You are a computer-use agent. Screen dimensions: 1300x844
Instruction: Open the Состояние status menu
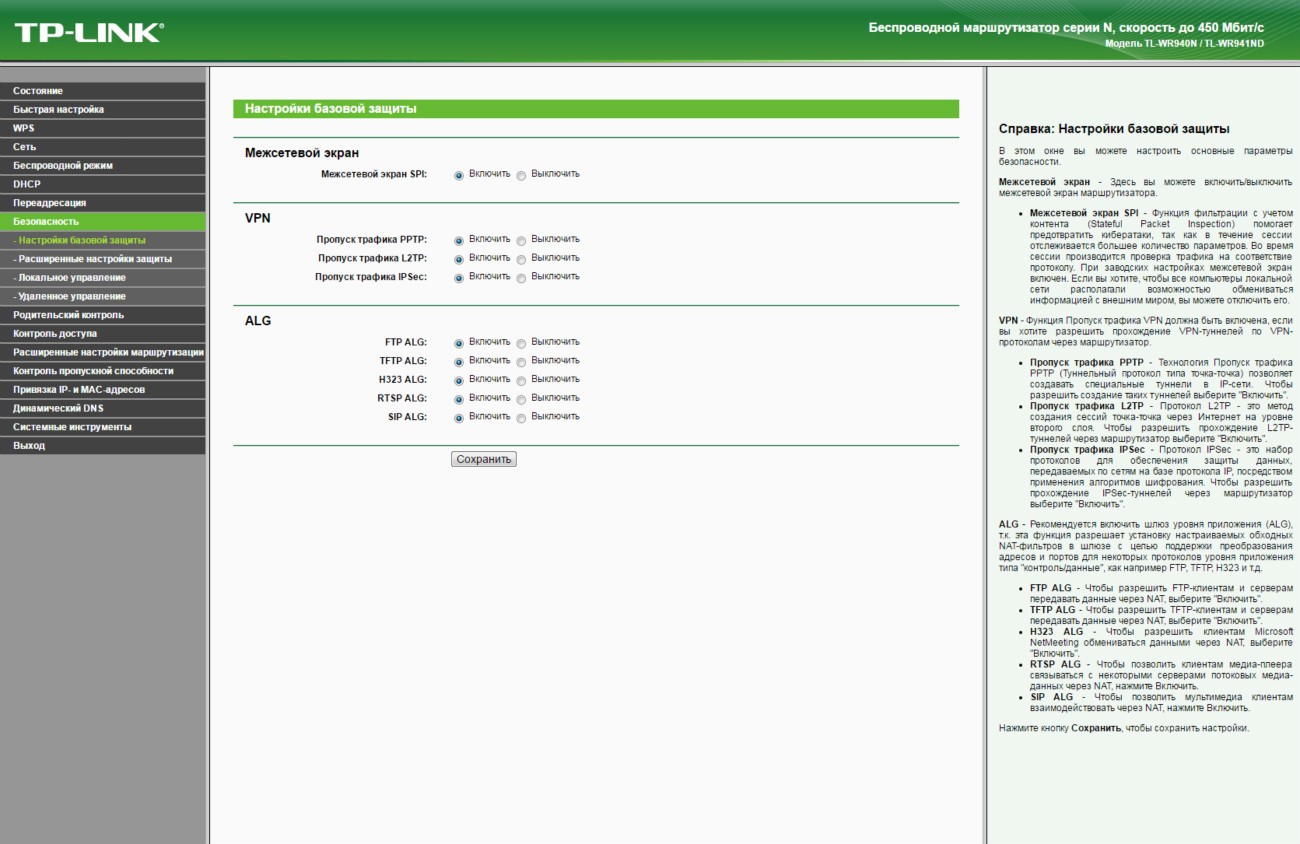(x=38, y=91)
